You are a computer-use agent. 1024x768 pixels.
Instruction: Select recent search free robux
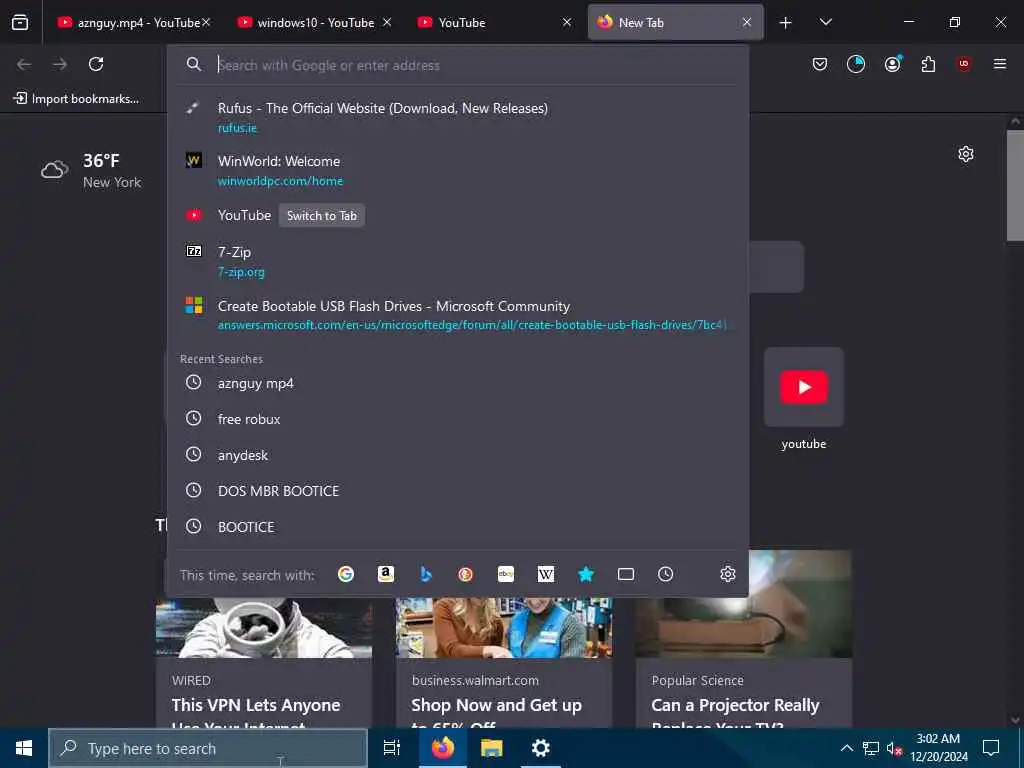[x=457, y=419]
